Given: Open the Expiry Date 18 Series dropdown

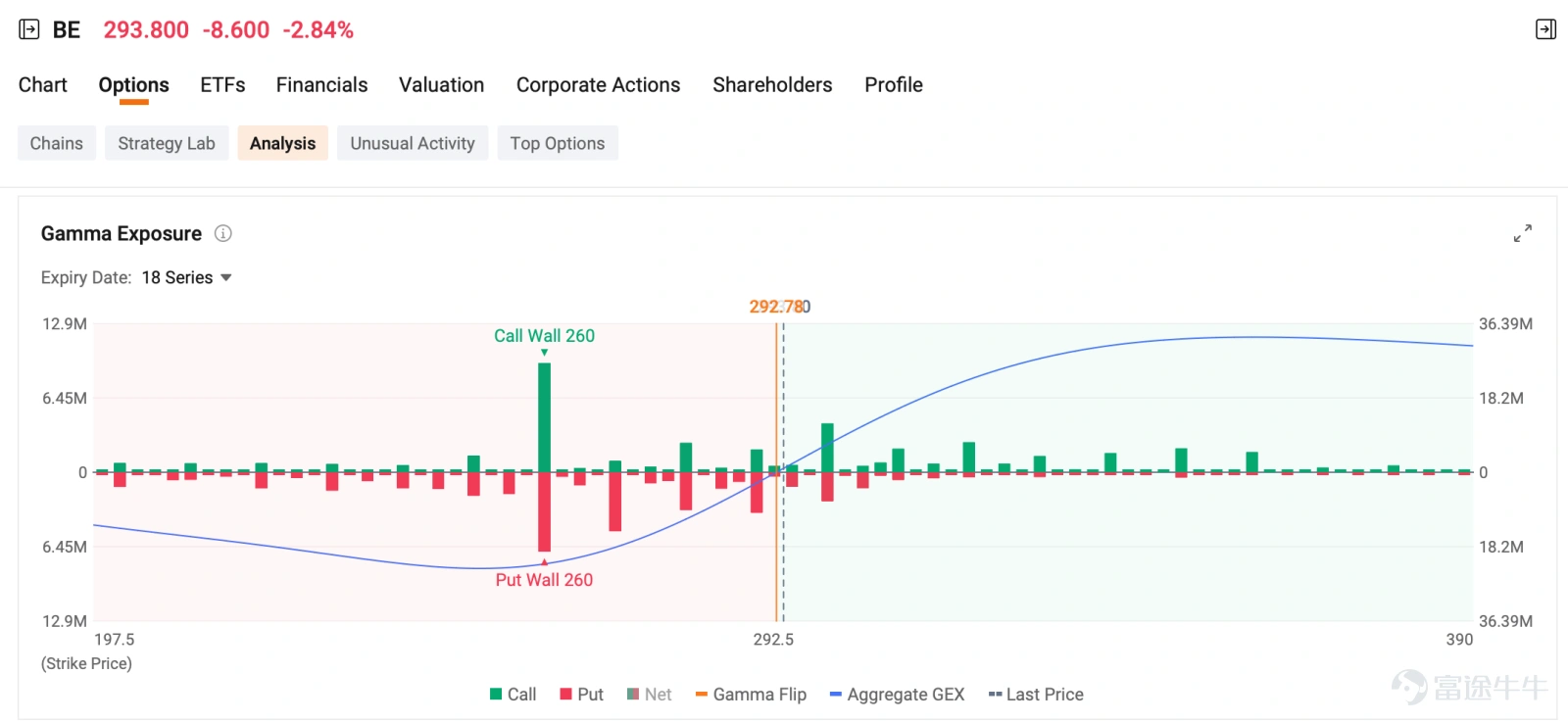Looking at the screenshot, I should click(x=186, y=277).
